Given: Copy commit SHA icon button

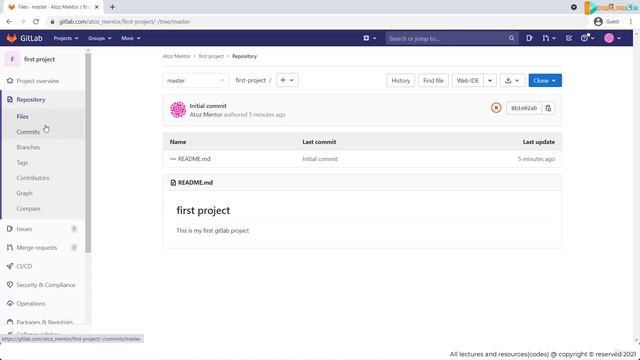Looking at the screenshot, I should point(548,108).
